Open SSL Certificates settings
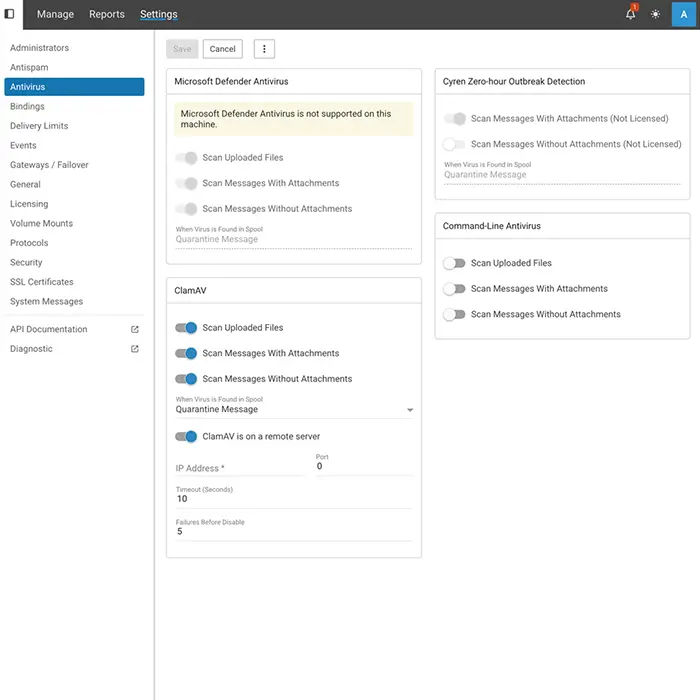700x700 pixels. point(74,282)
